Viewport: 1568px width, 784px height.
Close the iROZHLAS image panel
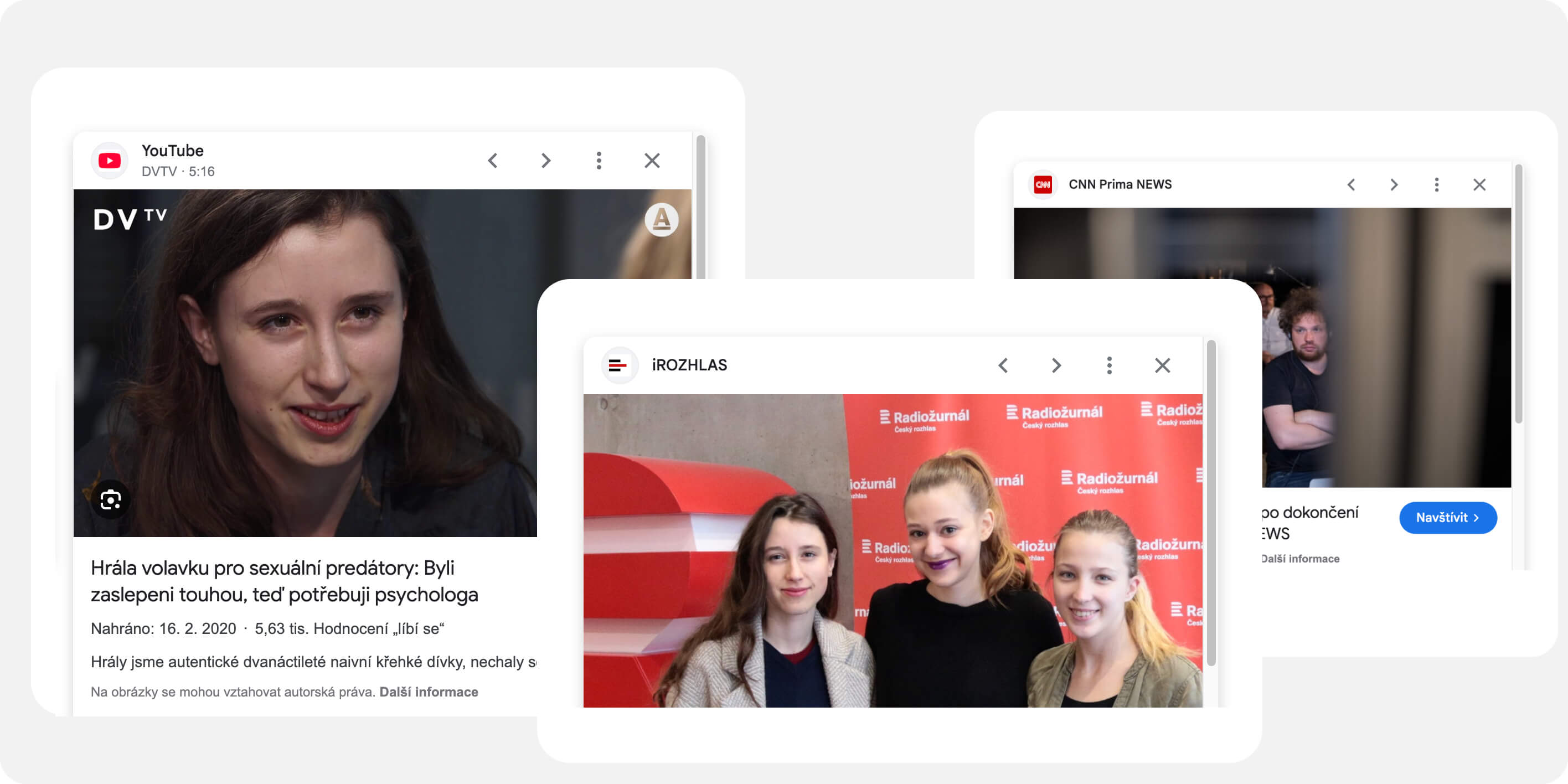[x=1162, y=365]
